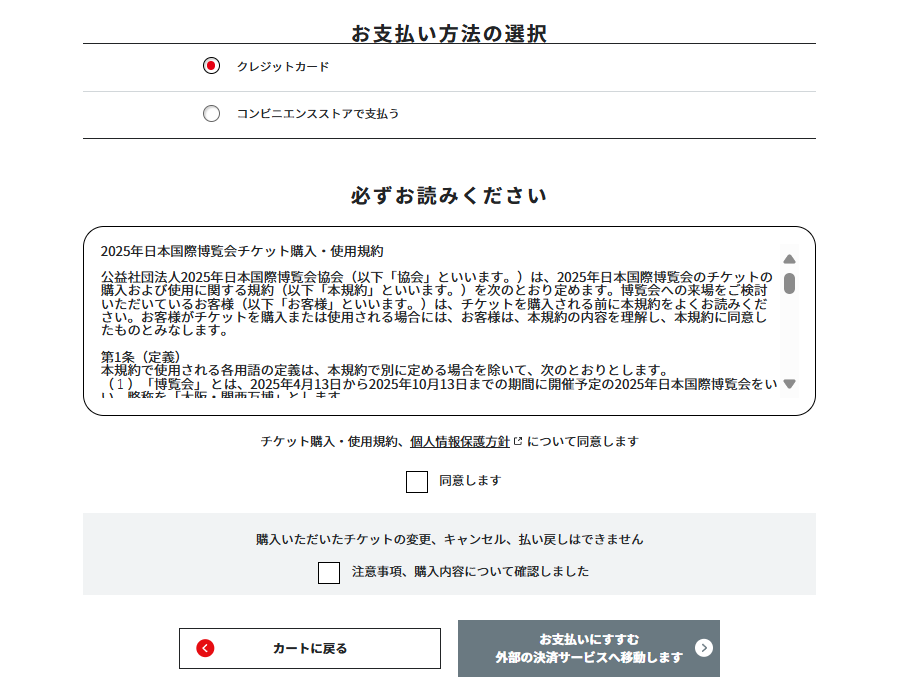Screen dimensions: 920x697
Task: Tick 注意事項、購入内容について確認しました checkbox
Action: (x=329, y=573)
